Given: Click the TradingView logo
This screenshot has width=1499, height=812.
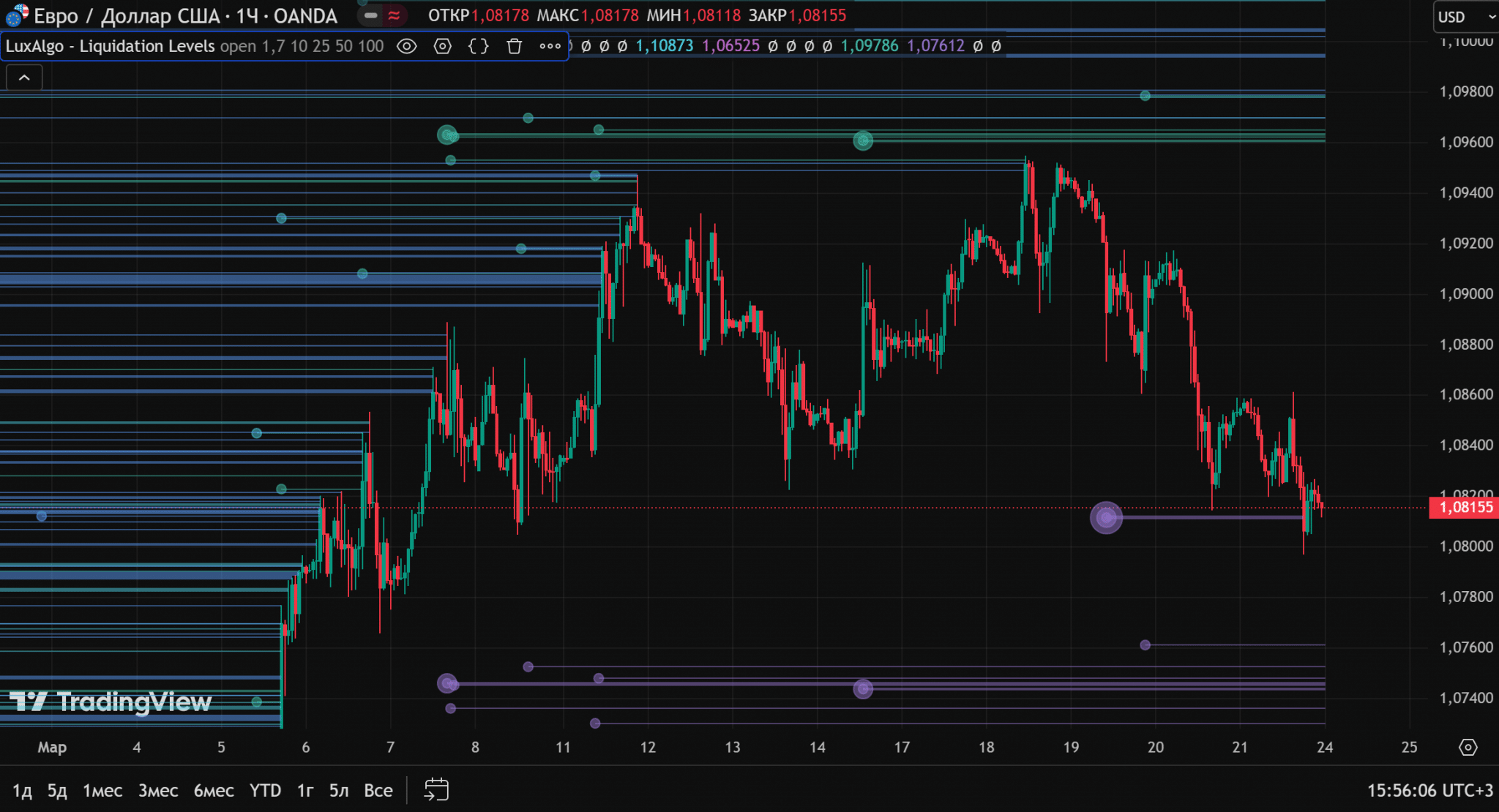Looking at the screenshot, I should point(110,702).
